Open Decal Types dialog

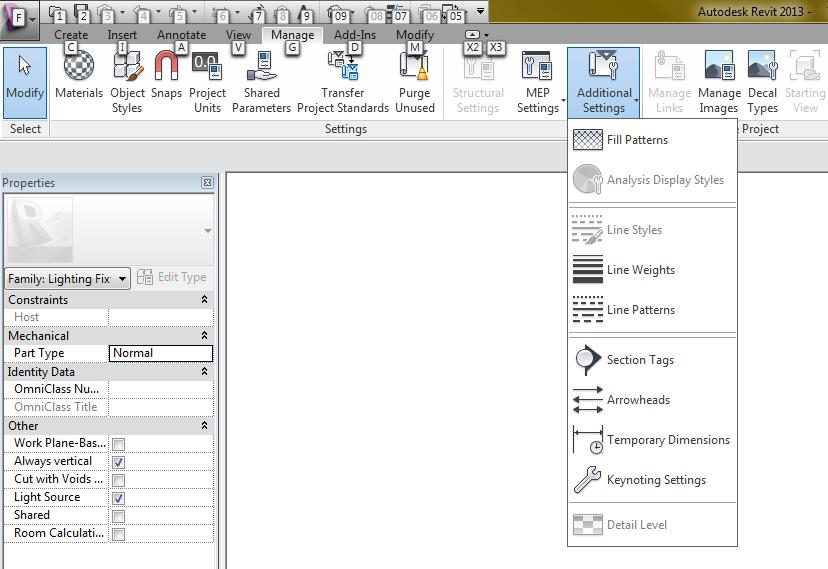[763, 82]
